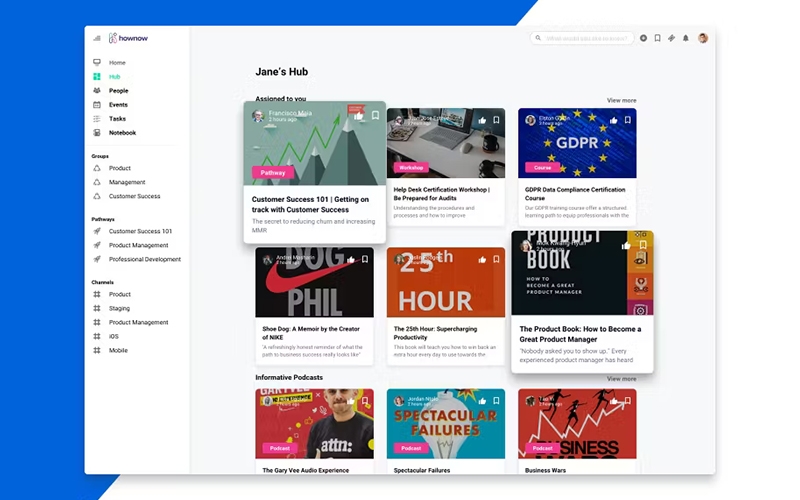800x500 pixels.
Task: Bookmark the Customer Success 101 pathway card
Action: 375,115
